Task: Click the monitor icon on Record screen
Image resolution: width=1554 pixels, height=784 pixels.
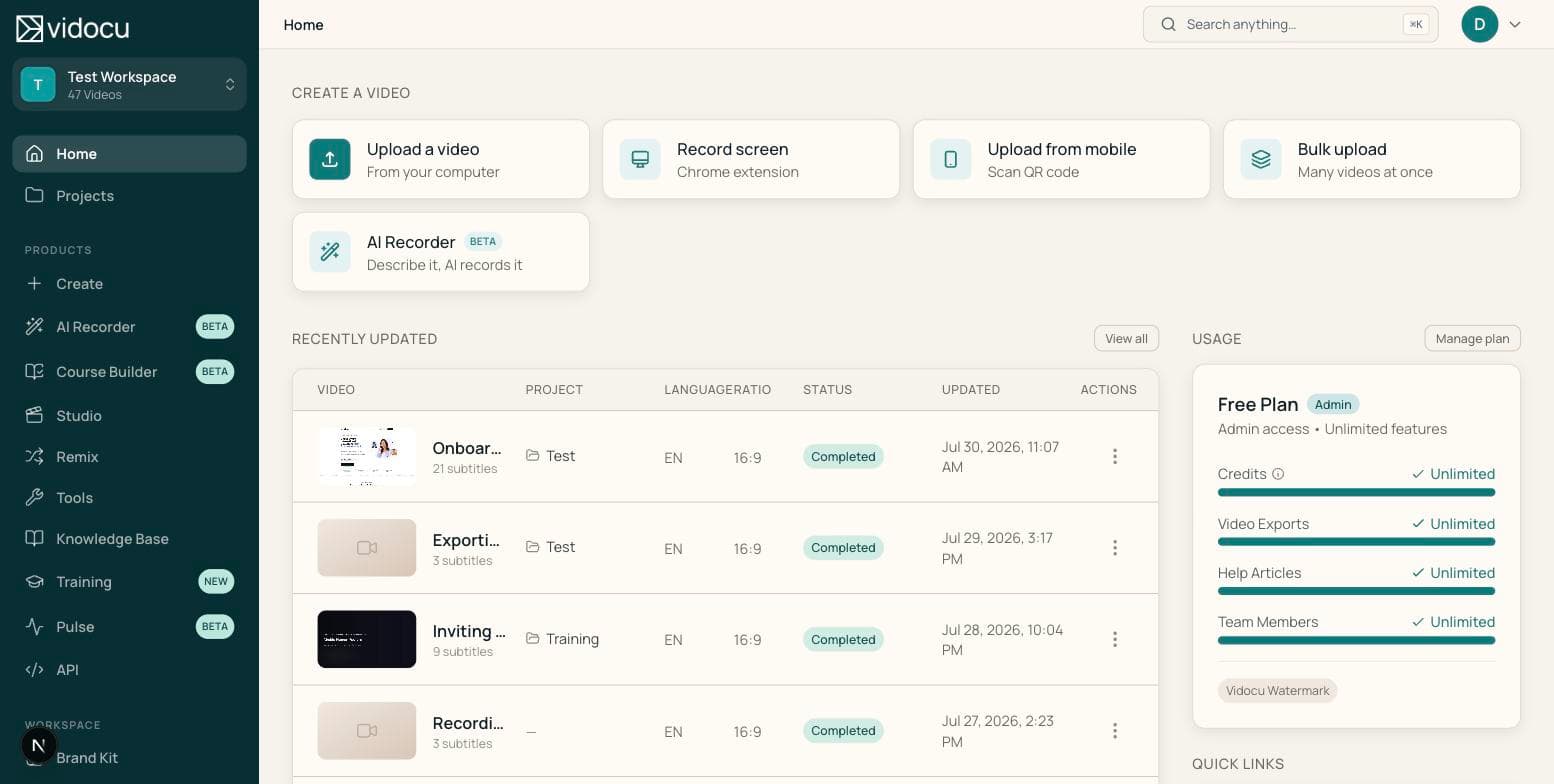Action: point(640,159)
